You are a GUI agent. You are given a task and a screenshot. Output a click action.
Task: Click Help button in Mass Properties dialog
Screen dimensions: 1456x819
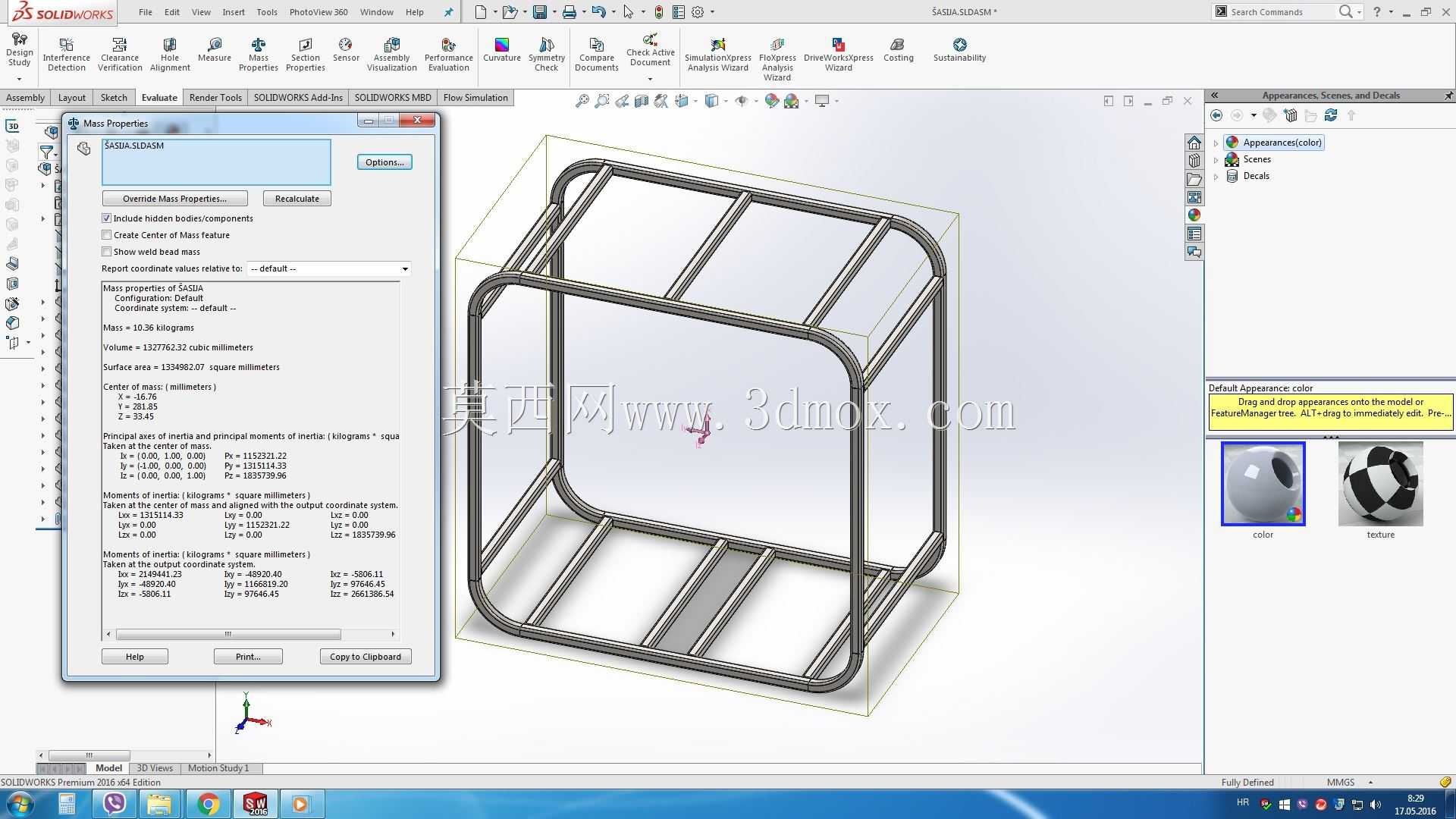click(135, 657)
